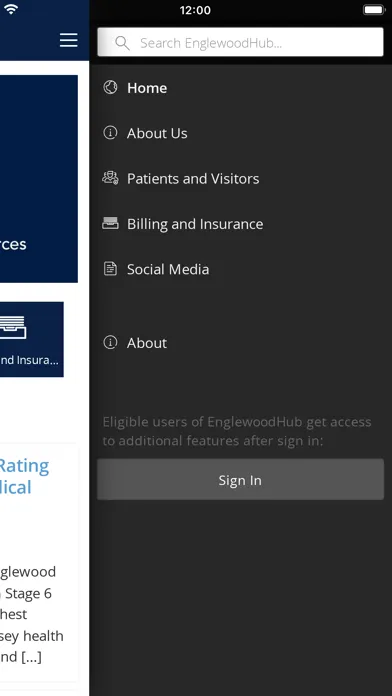The width and height of the screenshot is (392, 696).
Task: Click the info icon beside About
Action: tap(110, 342)
